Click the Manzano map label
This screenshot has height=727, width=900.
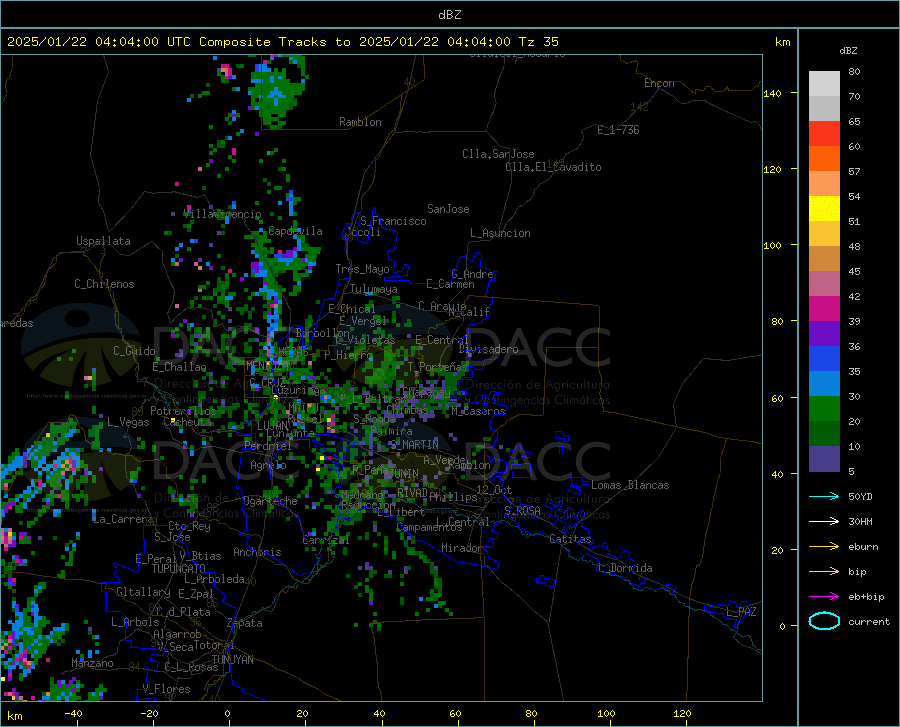[x=92, y=663]
